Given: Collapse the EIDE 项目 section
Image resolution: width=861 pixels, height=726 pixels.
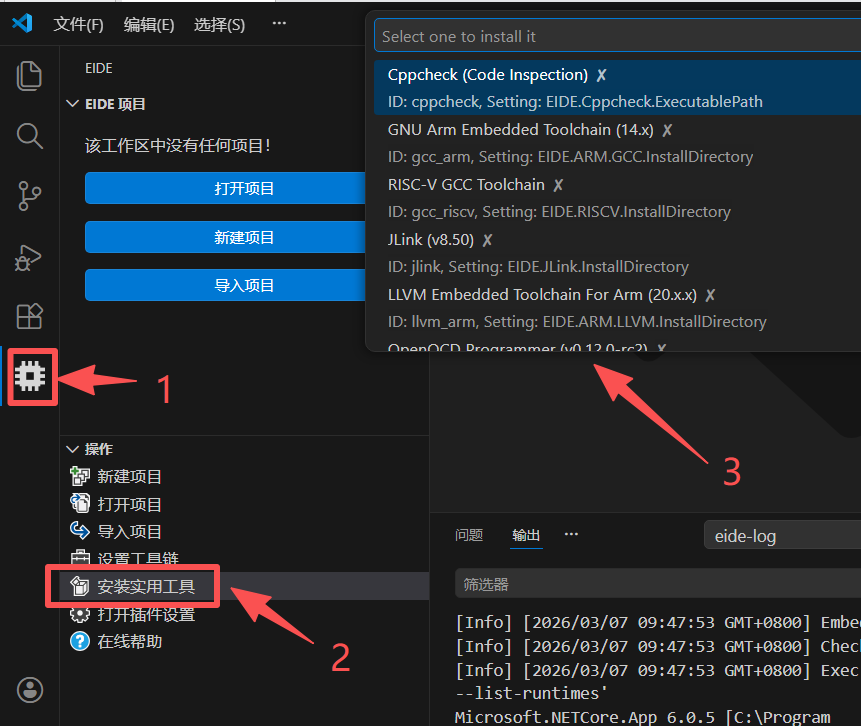Looking at the screenshot, I should pos(72,104).
